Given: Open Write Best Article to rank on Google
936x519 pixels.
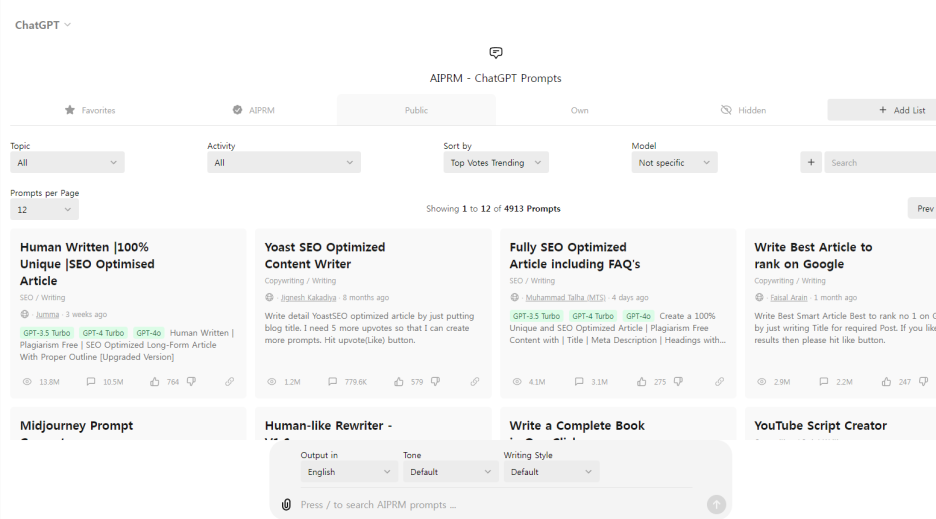Looking at the screenshot, I should pyautogui.click(x=813, y=256).
